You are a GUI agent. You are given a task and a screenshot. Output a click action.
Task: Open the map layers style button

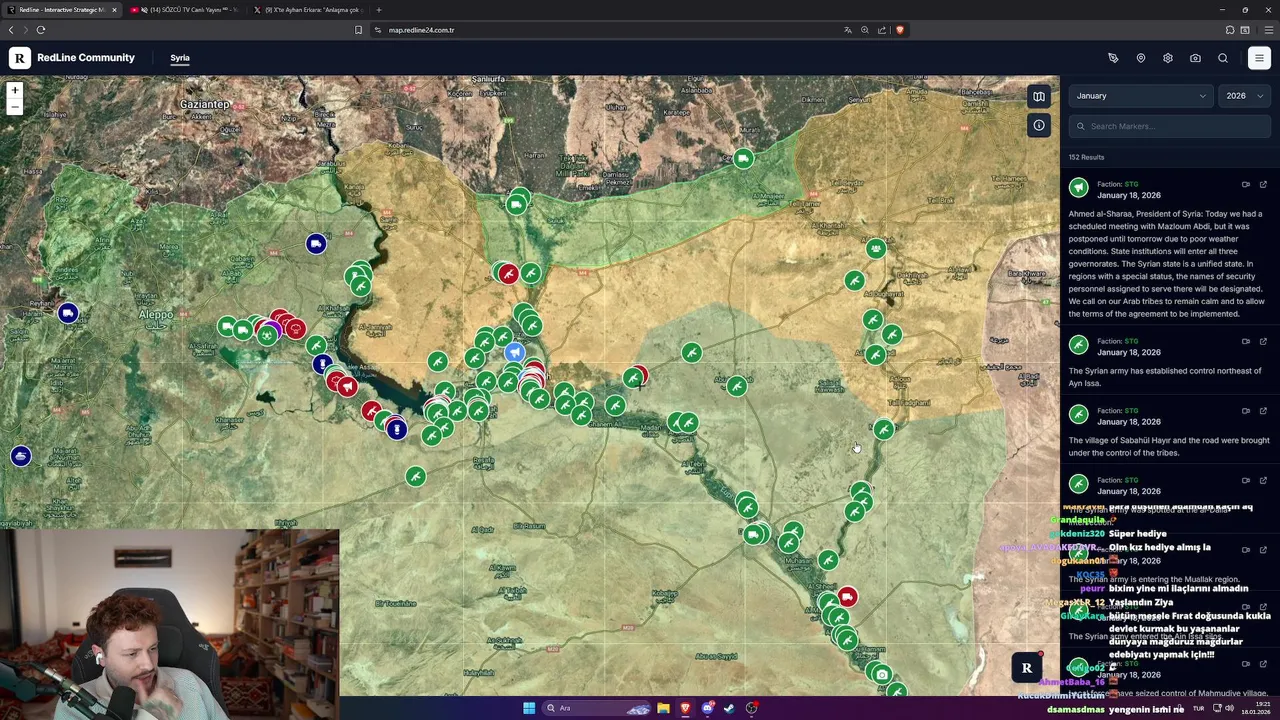1039,96
